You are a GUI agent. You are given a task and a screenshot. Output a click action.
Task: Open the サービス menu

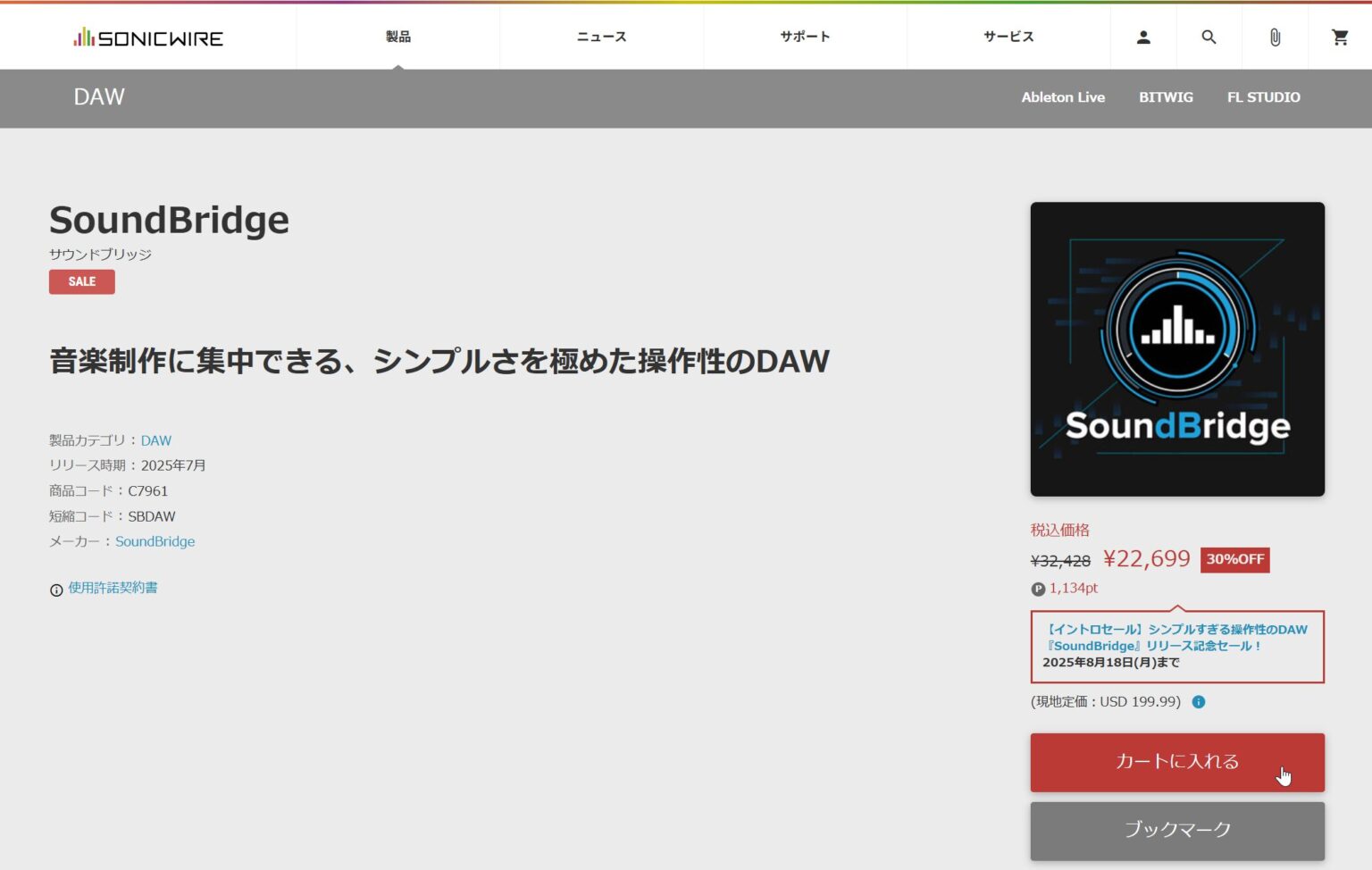1008,37
